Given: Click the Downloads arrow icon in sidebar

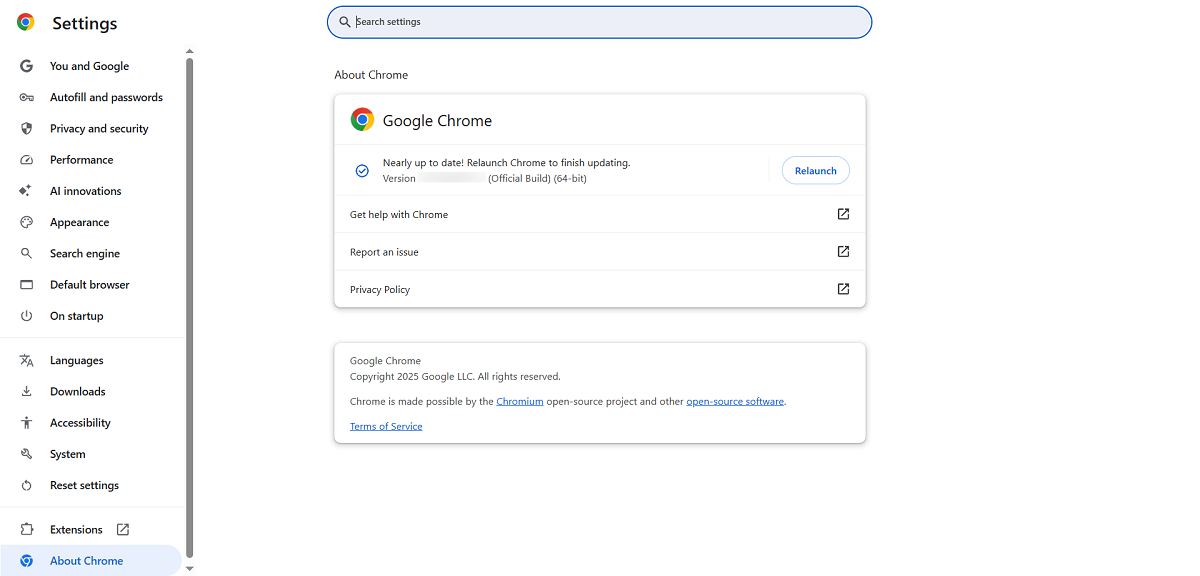Looking at the screenshot, I should 27,392.
